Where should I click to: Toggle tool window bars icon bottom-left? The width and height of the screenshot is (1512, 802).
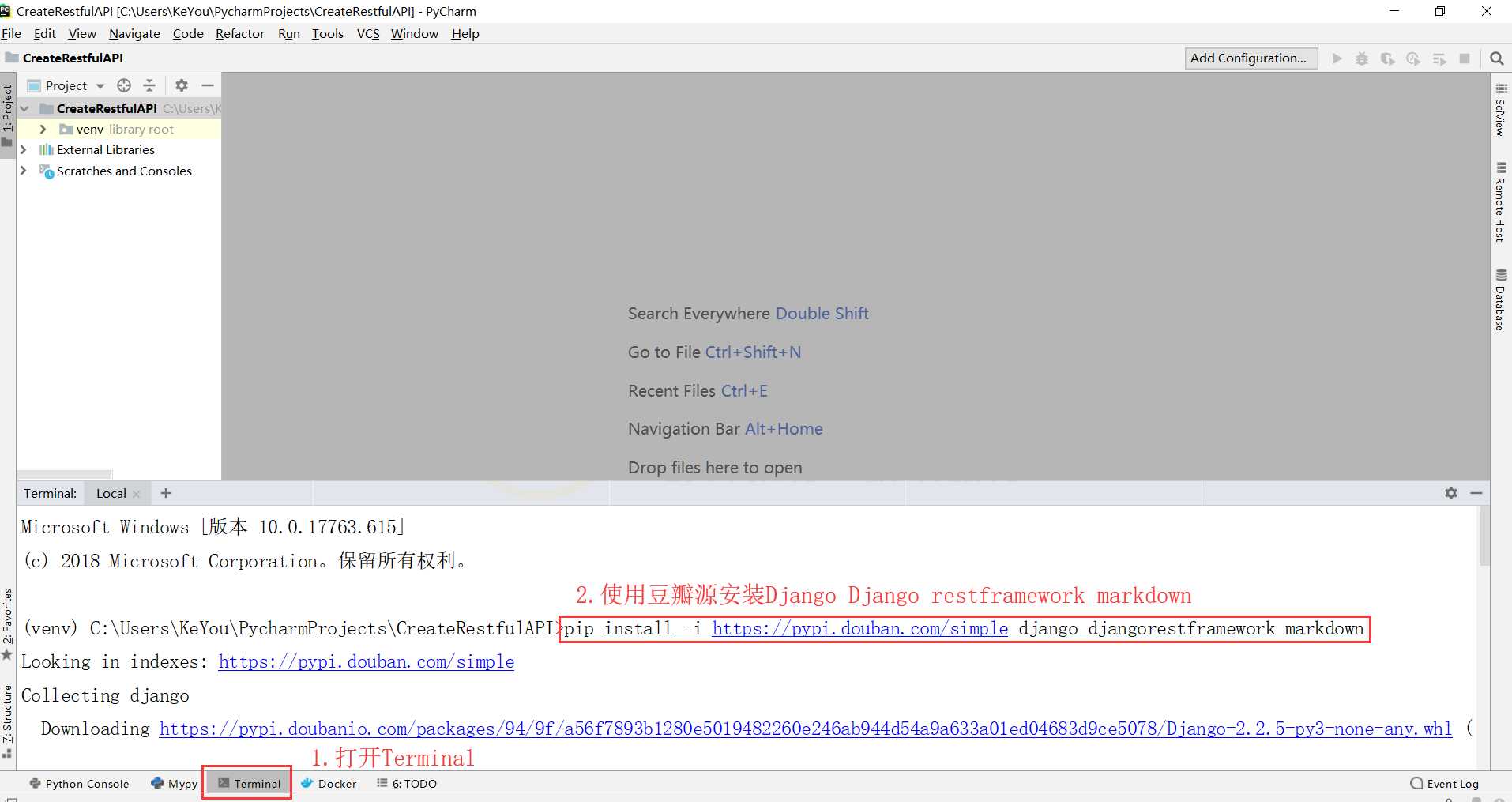(x=11, y=799)
